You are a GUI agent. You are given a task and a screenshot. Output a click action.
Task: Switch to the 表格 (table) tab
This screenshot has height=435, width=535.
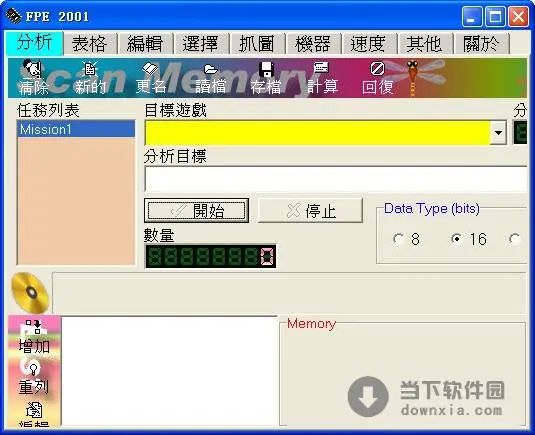click(90, 44)
